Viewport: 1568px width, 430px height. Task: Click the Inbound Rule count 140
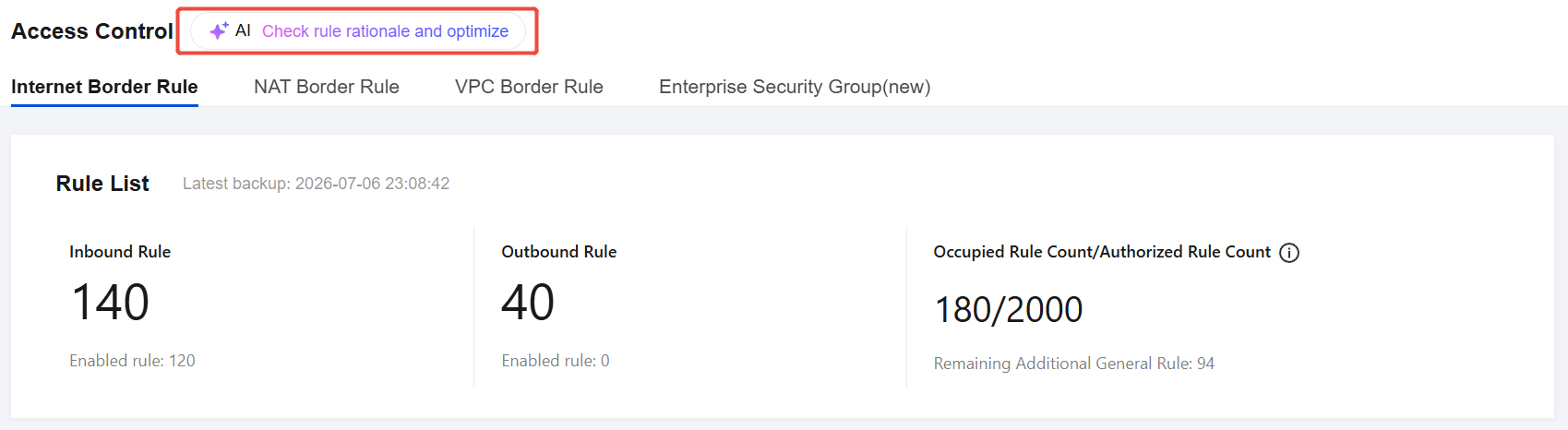tap(110, 303)
